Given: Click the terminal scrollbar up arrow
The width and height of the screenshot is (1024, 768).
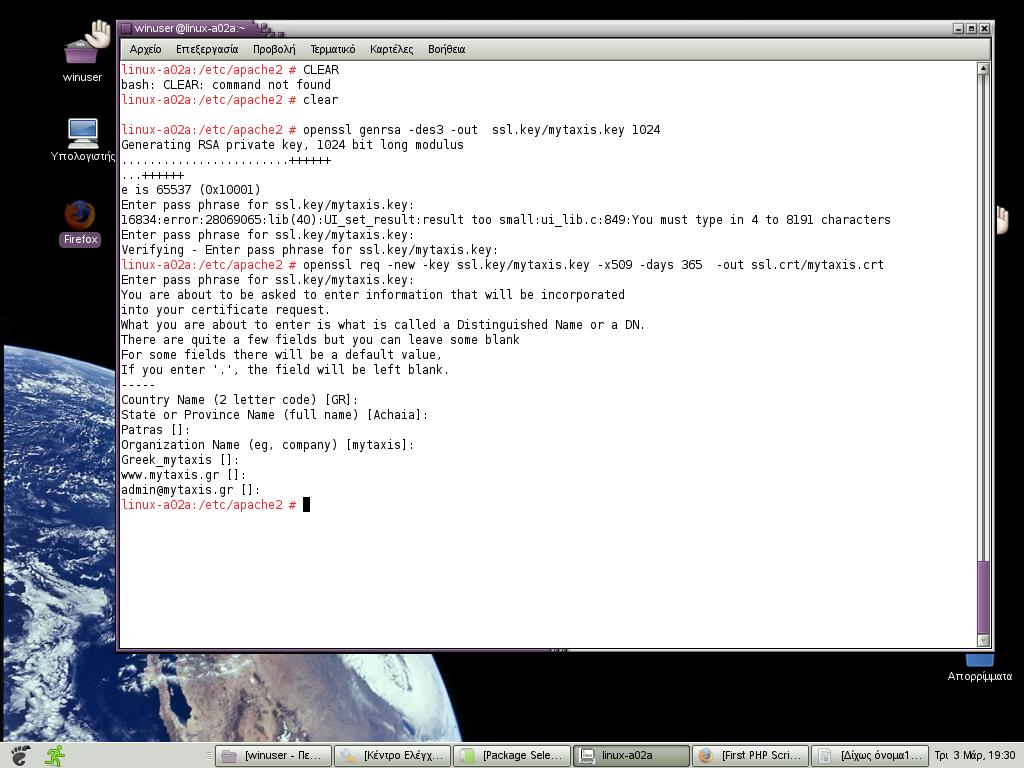Looking at the screenshot, I should tap(984, 69).
